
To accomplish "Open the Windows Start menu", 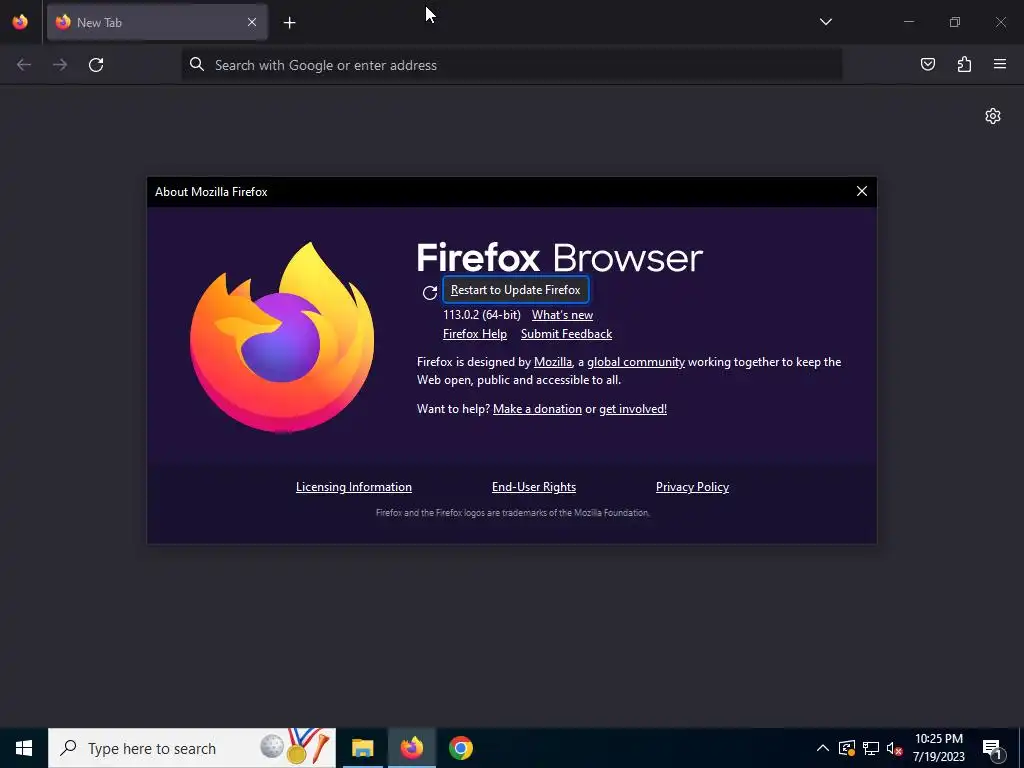I will click(24, 748).
